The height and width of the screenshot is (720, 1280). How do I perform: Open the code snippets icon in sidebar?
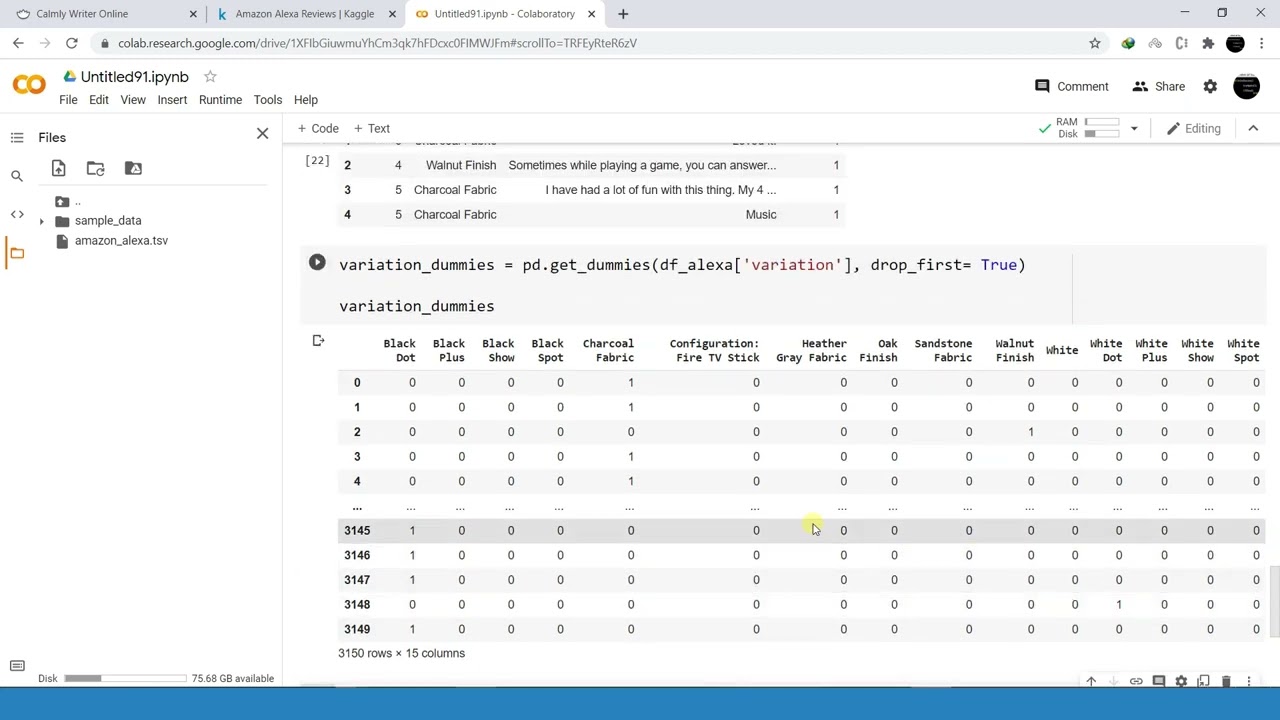click(17, 215)
